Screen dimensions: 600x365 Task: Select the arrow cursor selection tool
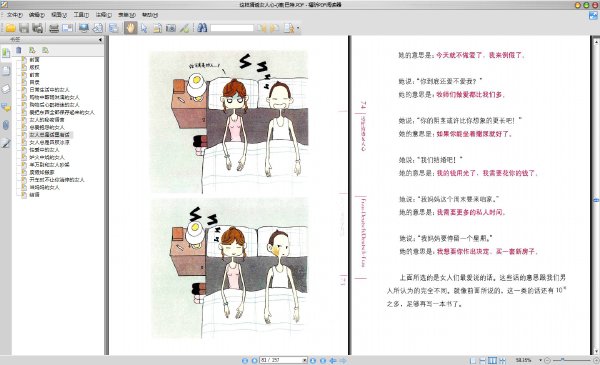[144, 28]
